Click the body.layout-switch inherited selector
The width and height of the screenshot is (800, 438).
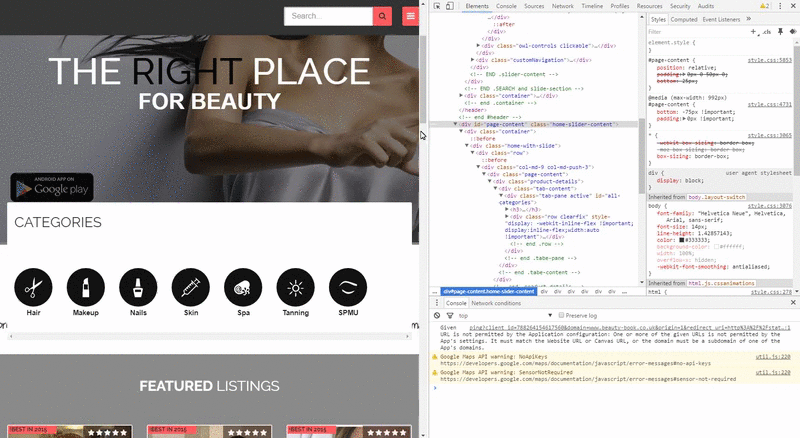[x=716, y=197]
